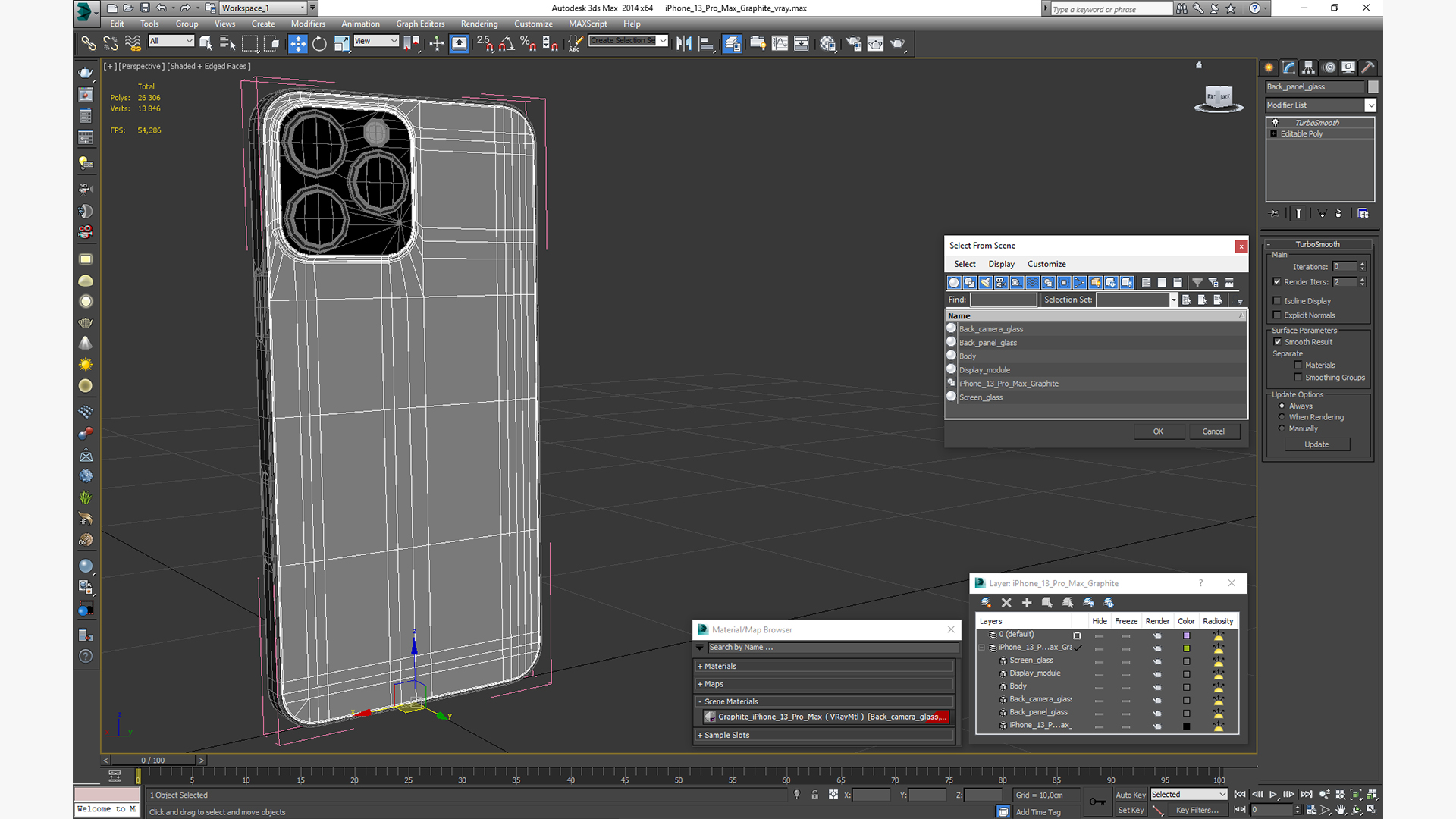Toggle Display Cameras filter in Select From Scene
Image resolution: width=1456 pixels, height=819 pixels.
1001,283
